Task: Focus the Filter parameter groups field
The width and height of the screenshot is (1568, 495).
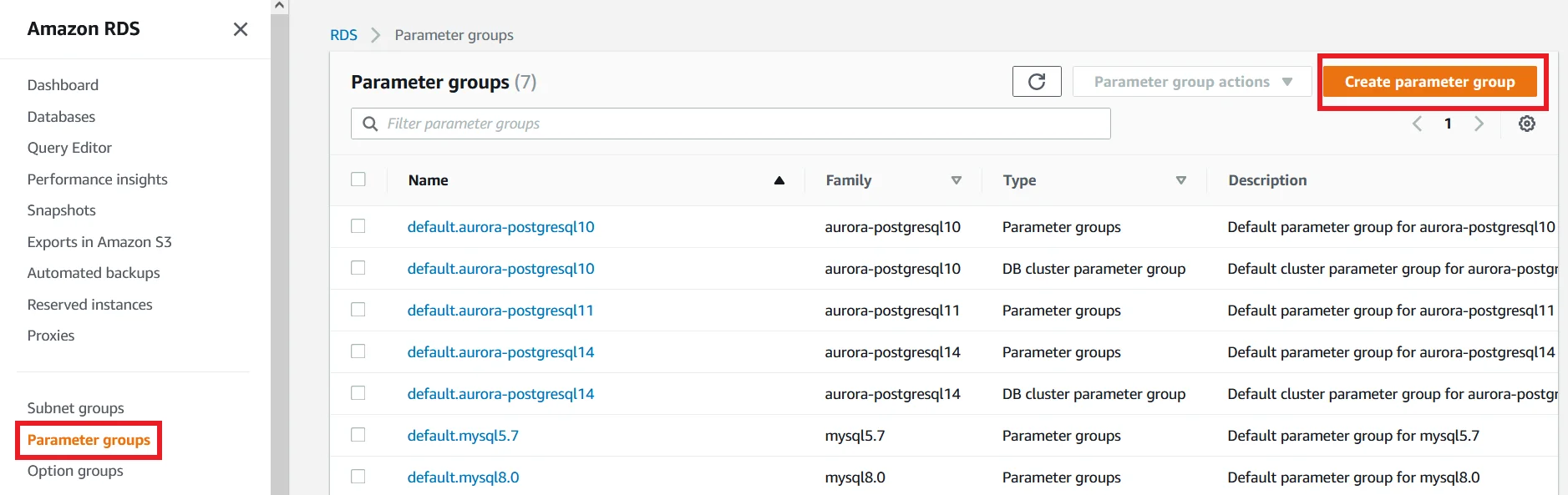Action: coord(731,124)
